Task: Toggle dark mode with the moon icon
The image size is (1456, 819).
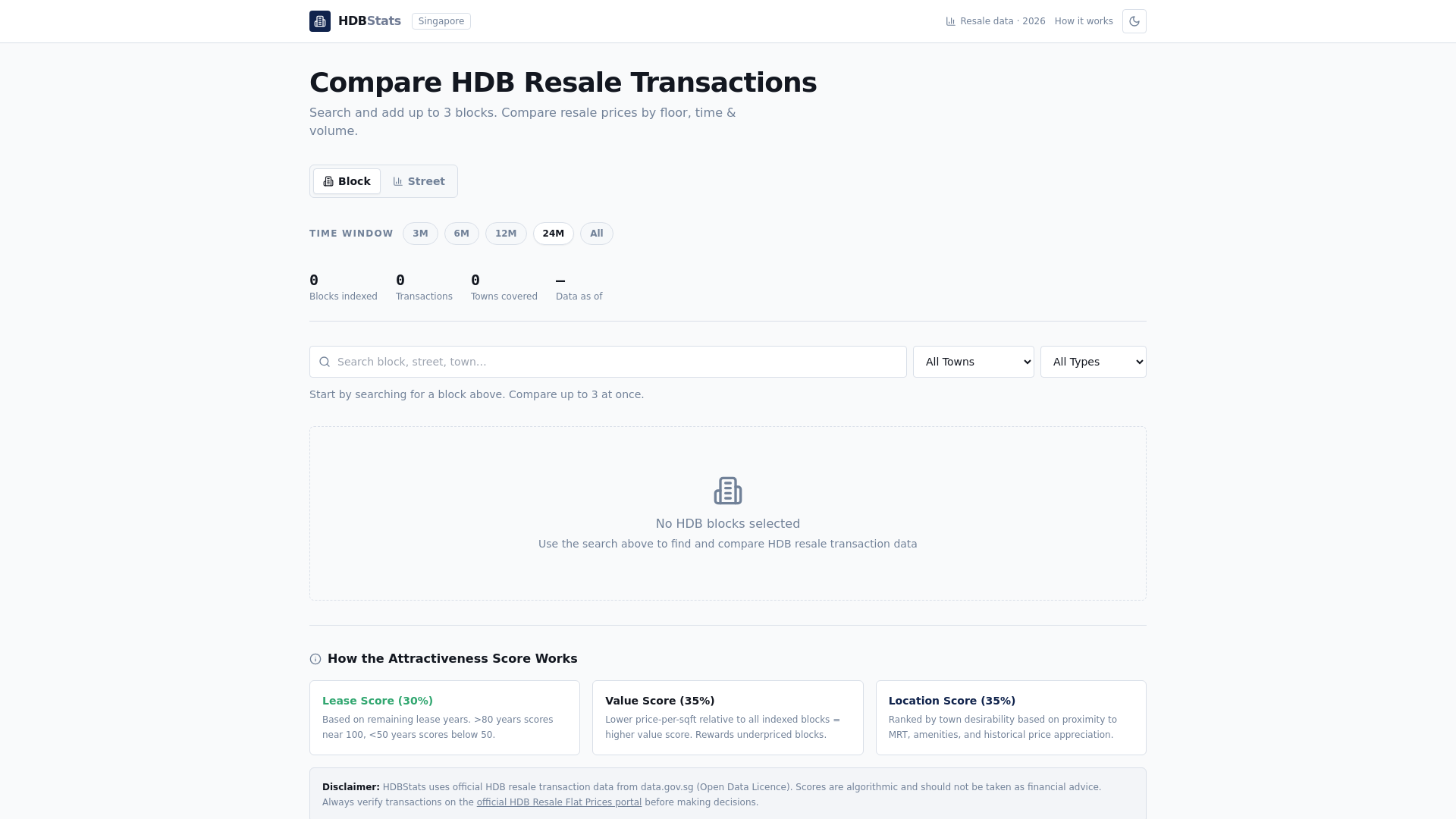Action: [x=1134, y=21]
